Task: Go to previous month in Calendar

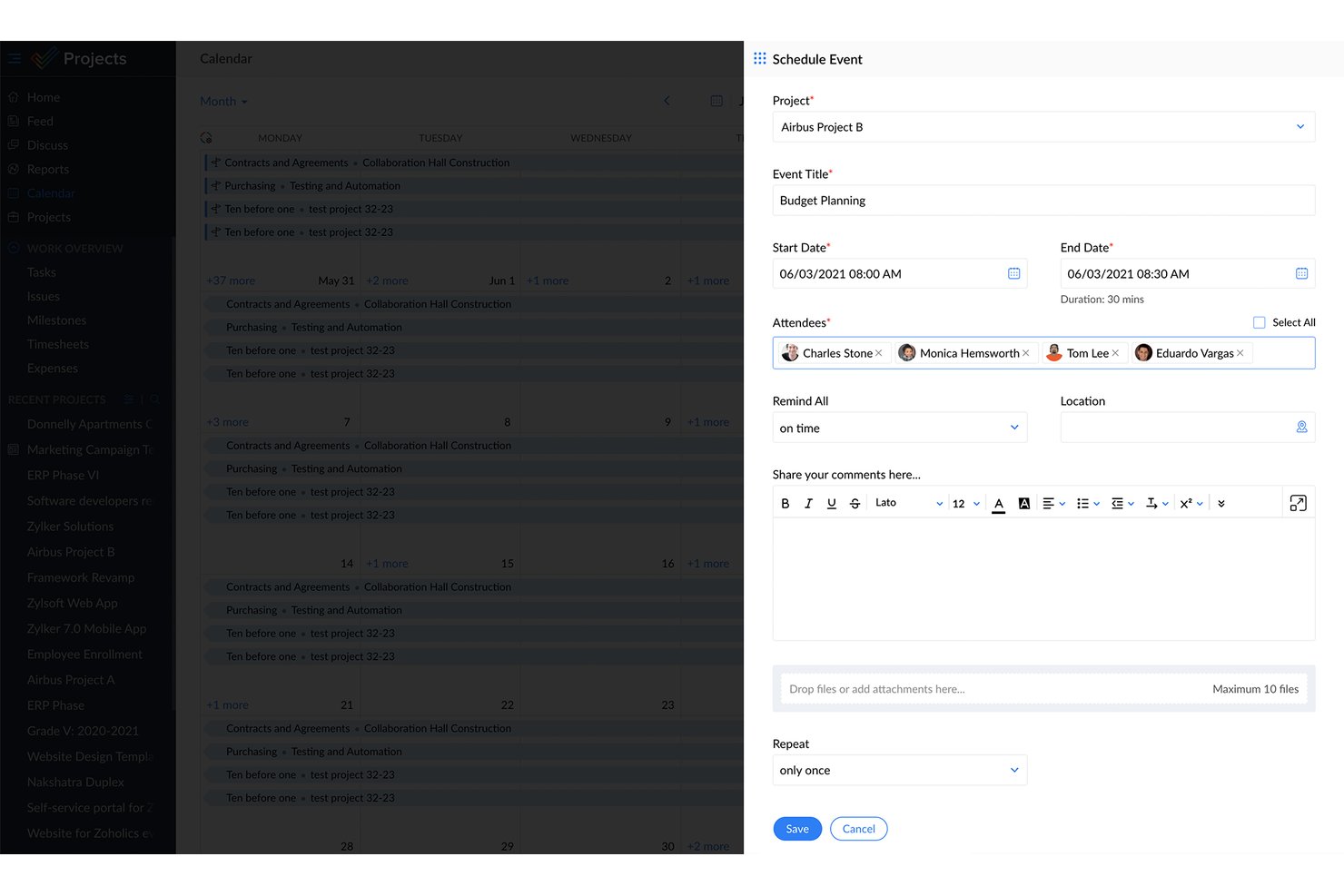Action: tap(667, 101)
